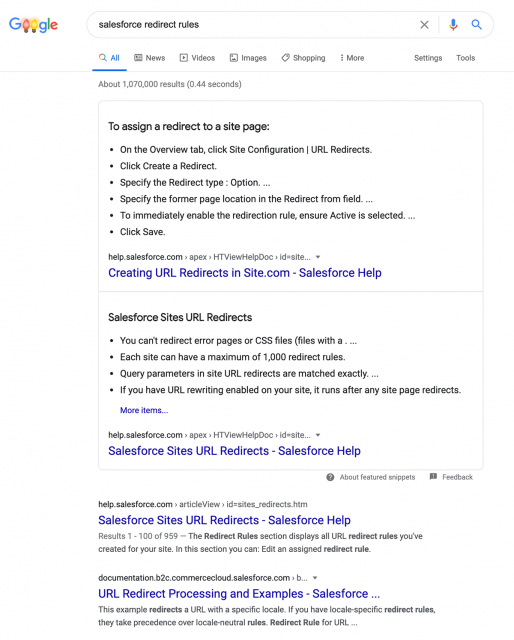Click the About featured snippets help icon
Screen dimensions: 514x640
330,477
